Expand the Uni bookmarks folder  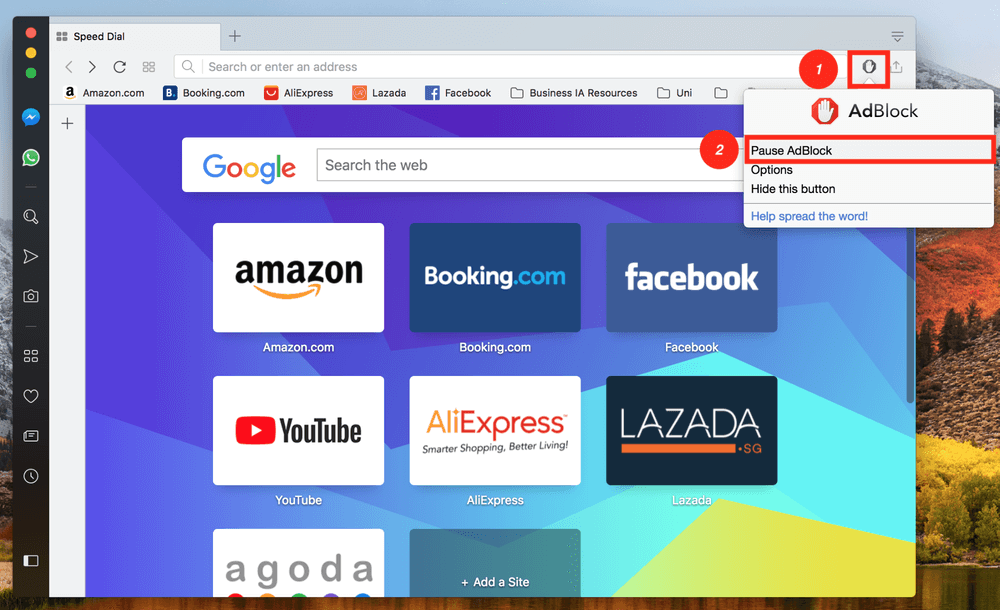pyautogui.click(x=674, y=93)
